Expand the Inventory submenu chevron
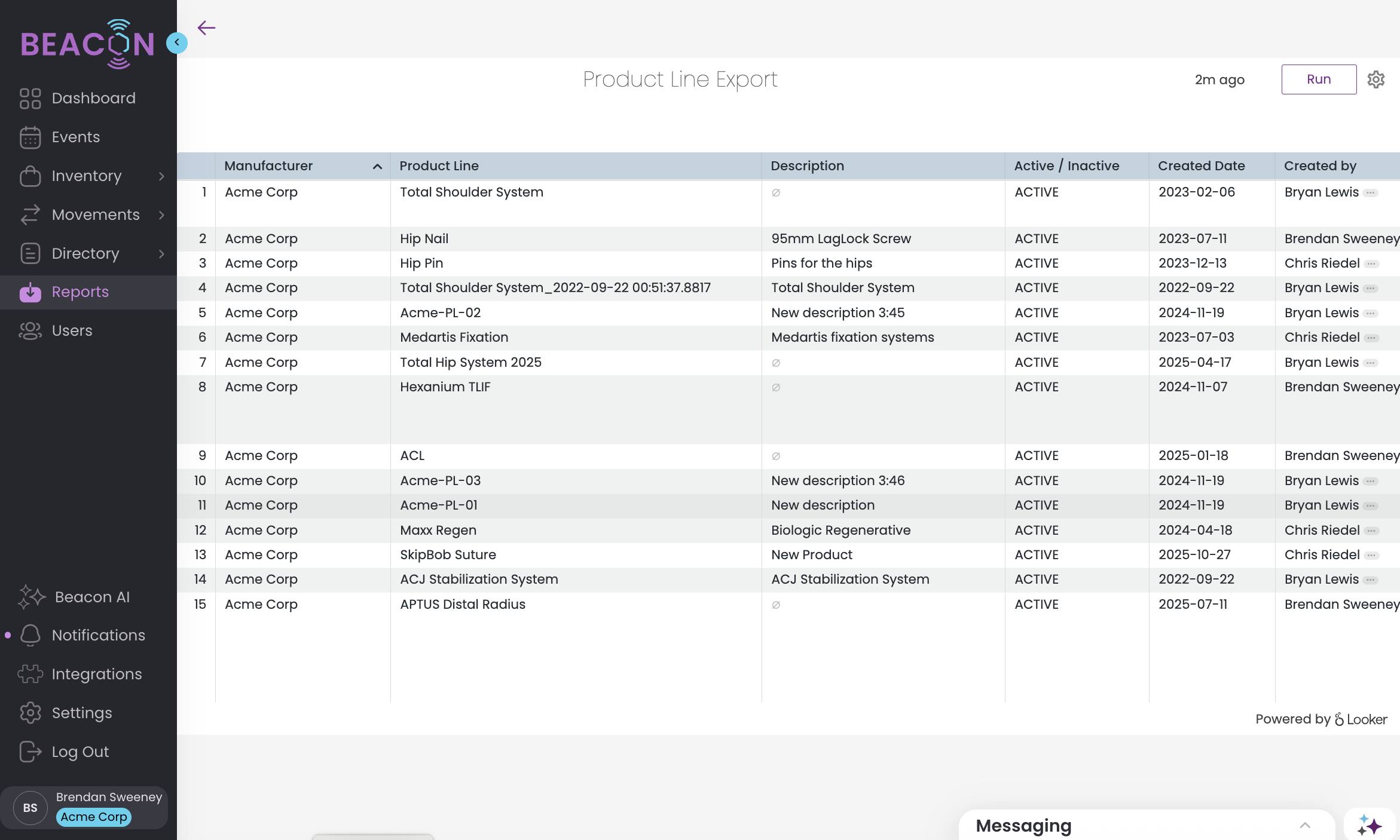The width and height of the screenshot is (1400, 840). coord(161,176)
